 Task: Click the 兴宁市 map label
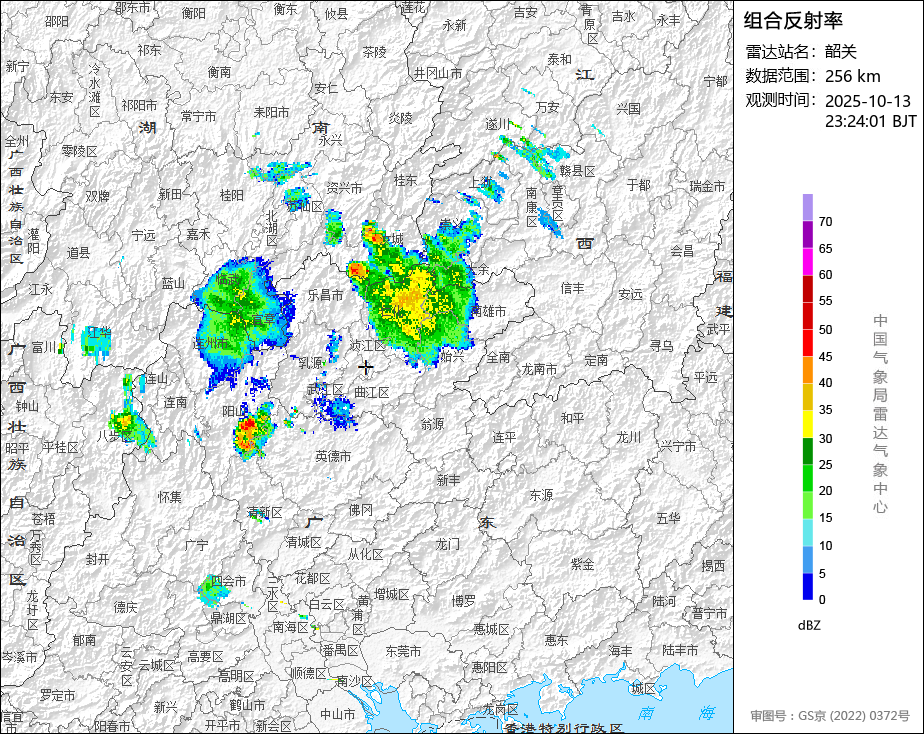point(678,447)
